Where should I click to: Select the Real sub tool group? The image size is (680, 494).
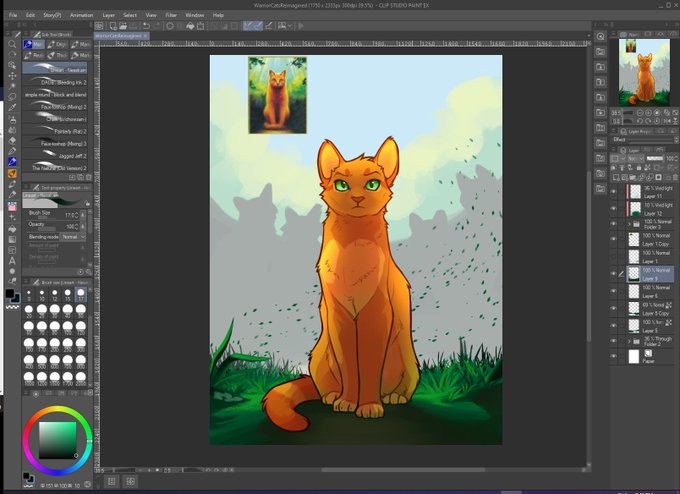[x=34, y=56]
